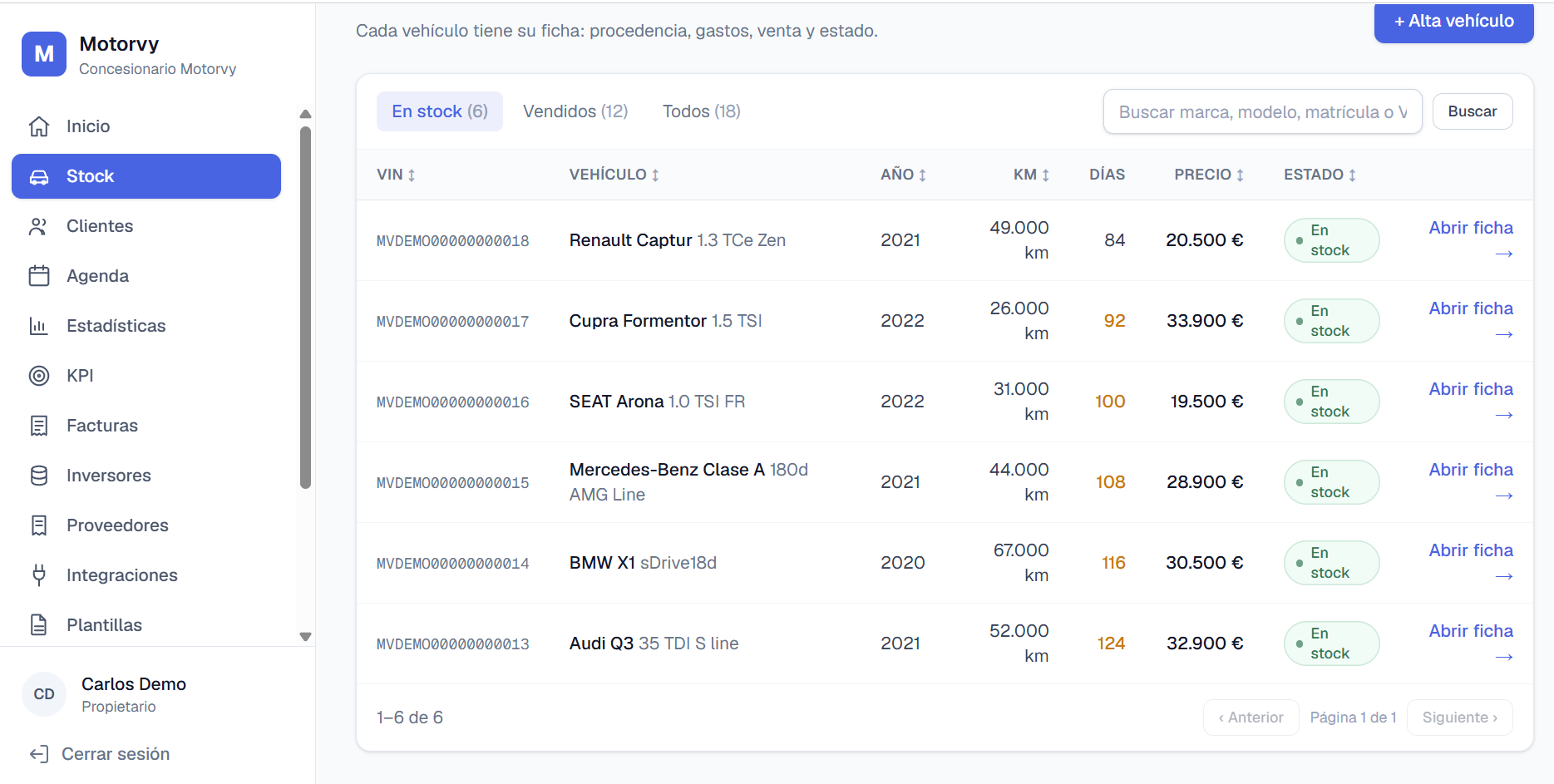1554x784 pixels.
Task: Open Estadísticas via its bar chart icon
Action: click(x=39, y=326)
